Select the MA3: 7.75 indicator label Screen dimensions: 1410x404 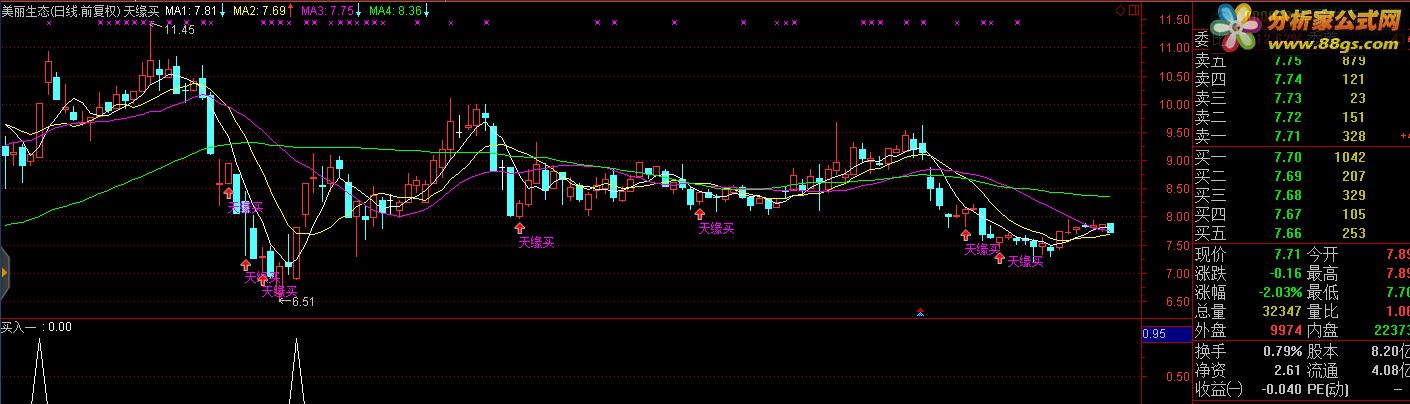coord(330,10)
